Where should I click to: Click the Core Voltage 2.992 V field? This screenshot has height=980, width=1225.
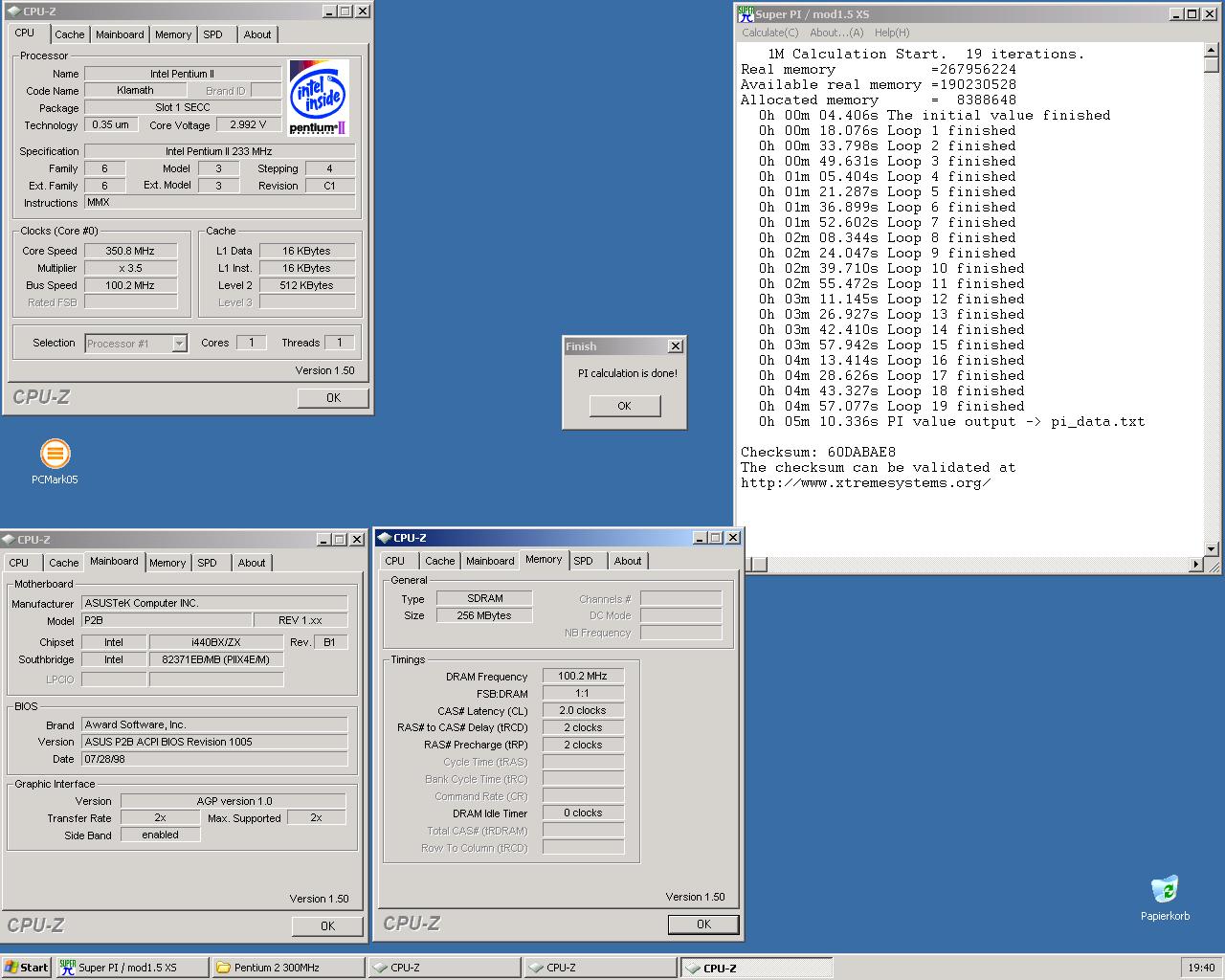click(x=249, y=124)
